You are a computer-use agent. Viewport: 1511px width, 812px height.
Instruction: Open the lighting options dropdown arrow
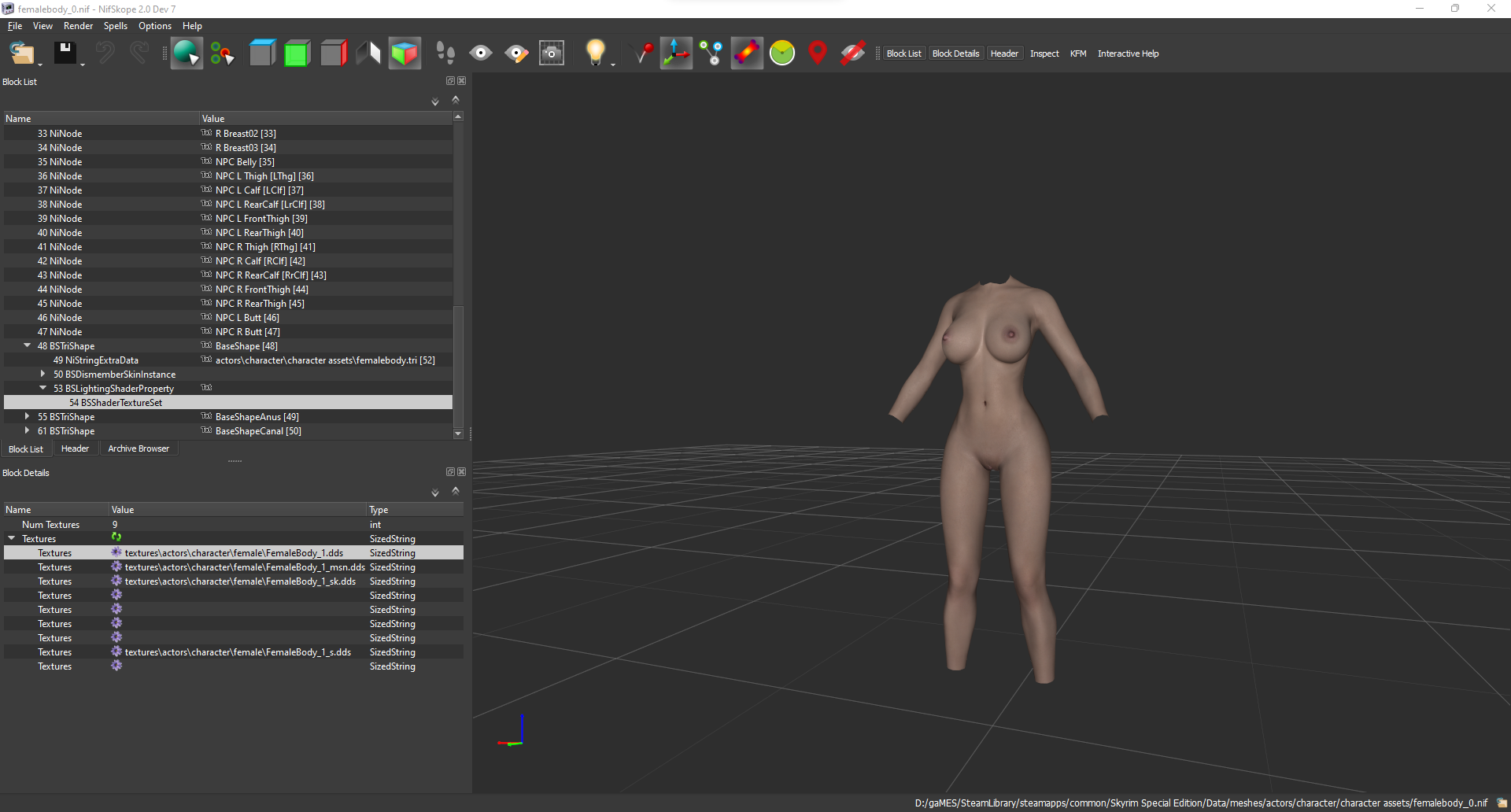point(613,65)
